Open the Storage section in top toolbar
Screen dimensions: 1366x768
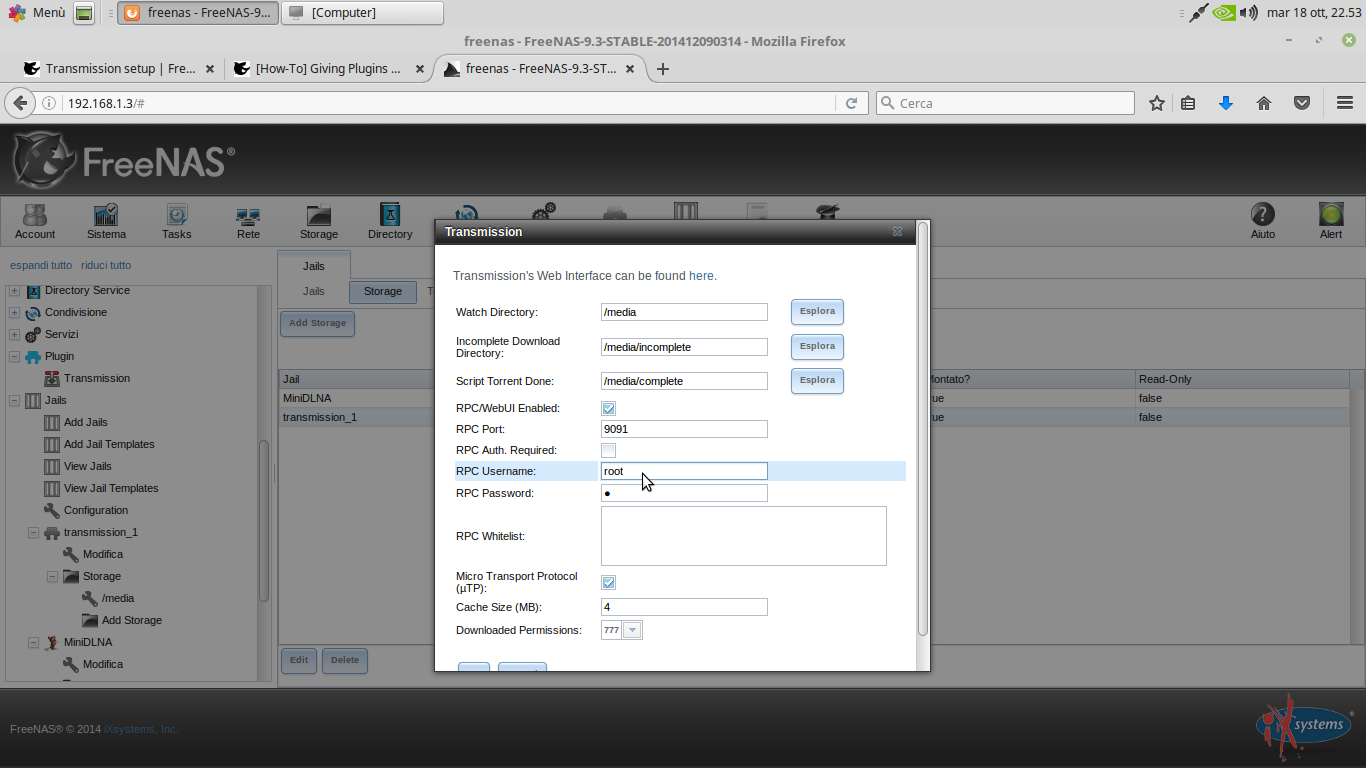(x=319, y=221)
